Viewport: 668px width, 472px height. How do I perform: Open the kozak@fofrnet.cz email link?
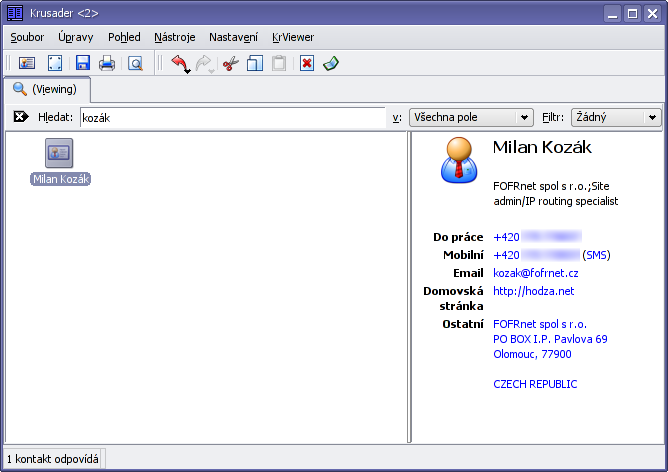(536, 273)
